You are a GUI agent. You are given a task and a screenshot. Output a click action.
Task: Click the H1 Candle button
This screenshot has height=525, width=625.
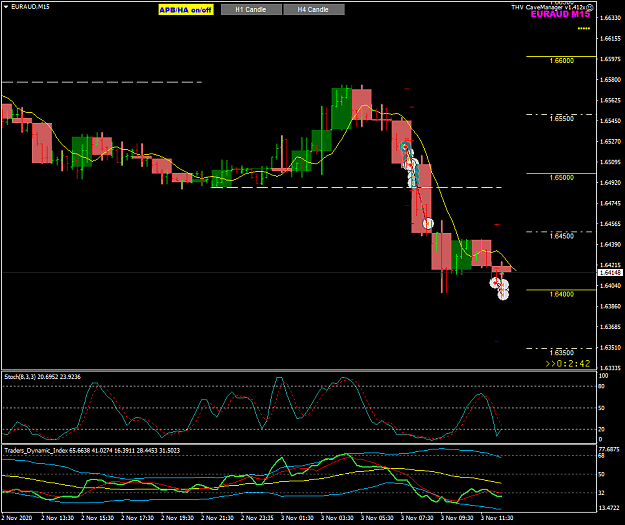click(251, 10)
